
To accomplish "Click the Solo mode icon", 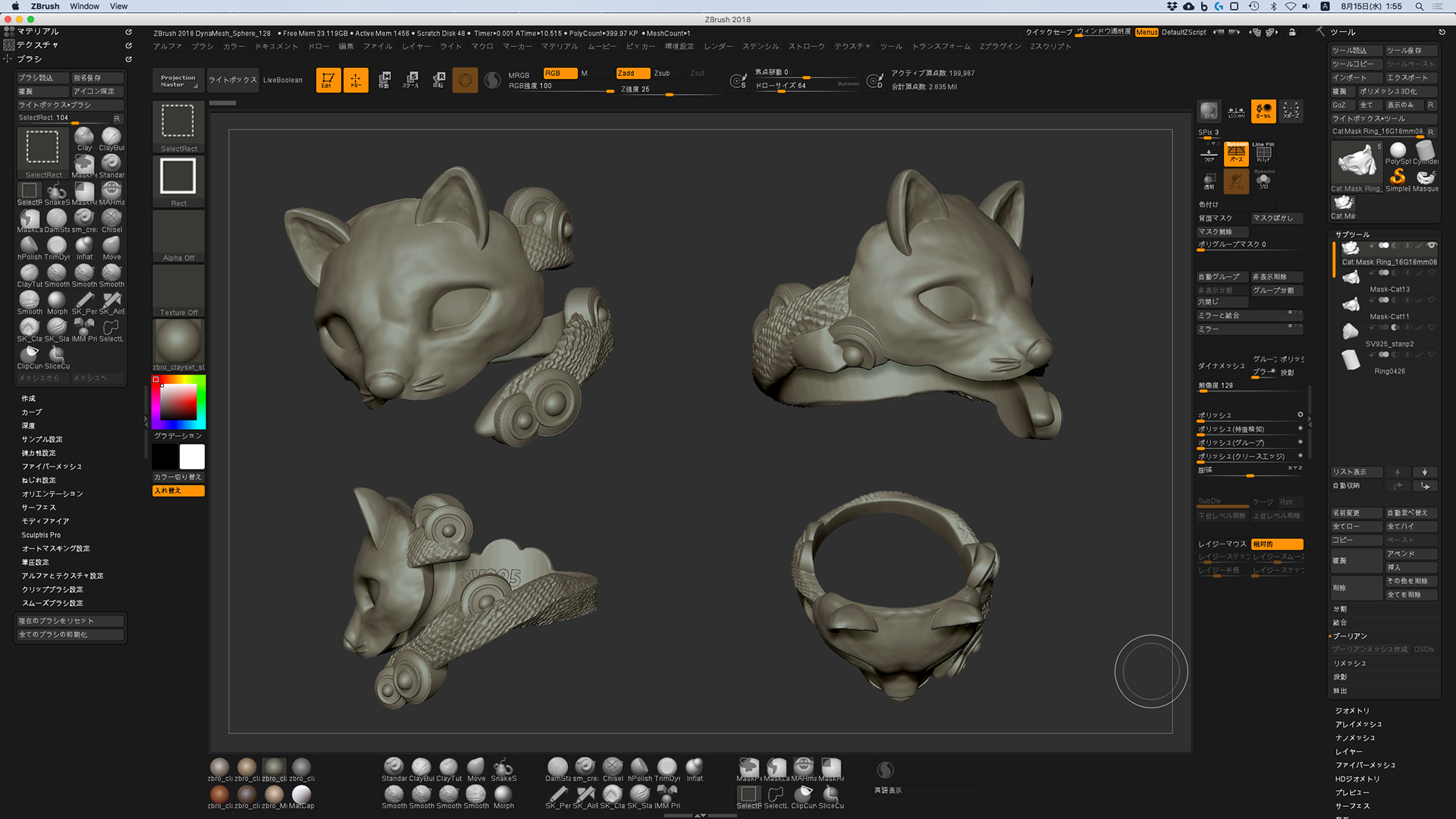I will 1263,180.
